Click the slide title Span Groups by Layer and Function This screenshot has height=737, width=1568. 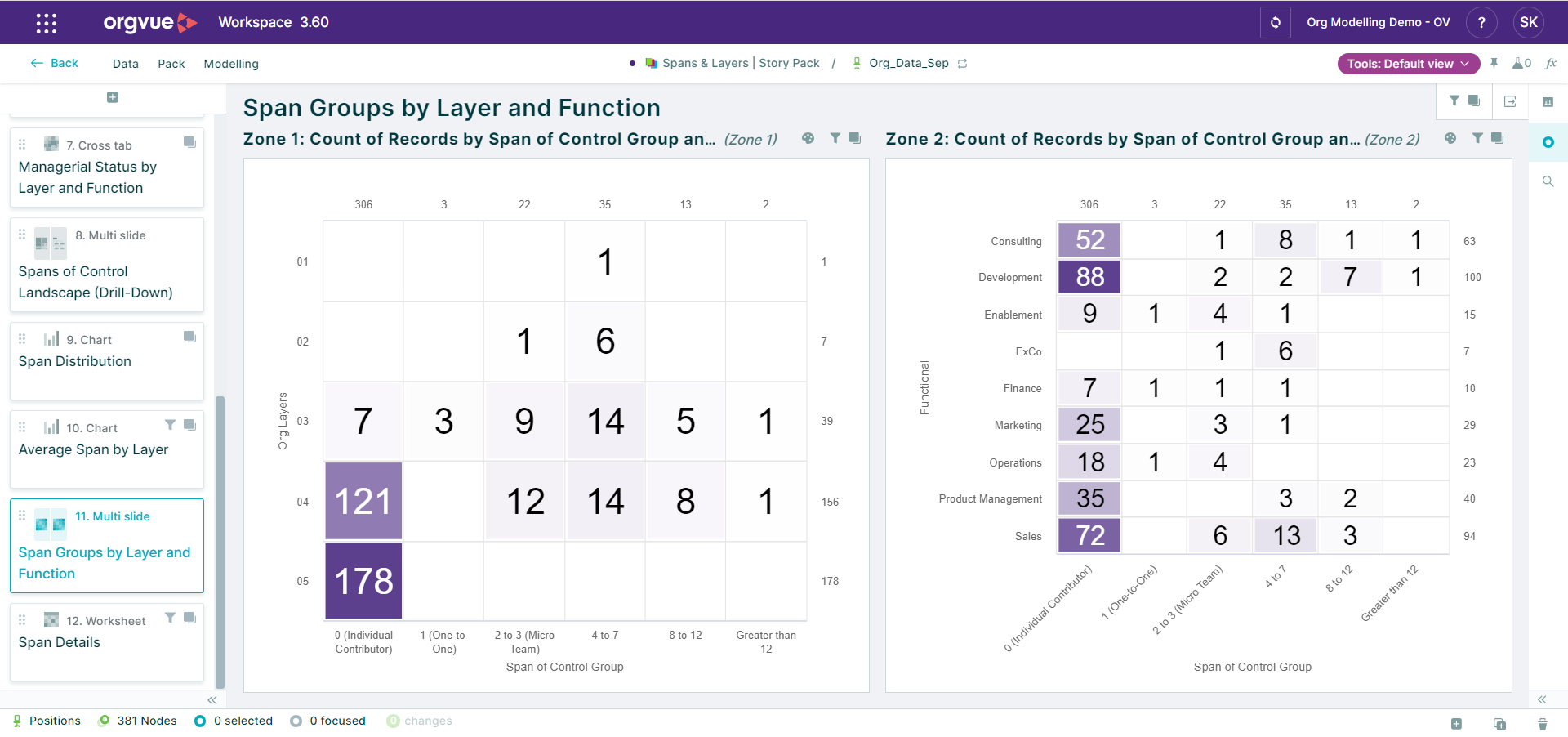click(452, 108)
